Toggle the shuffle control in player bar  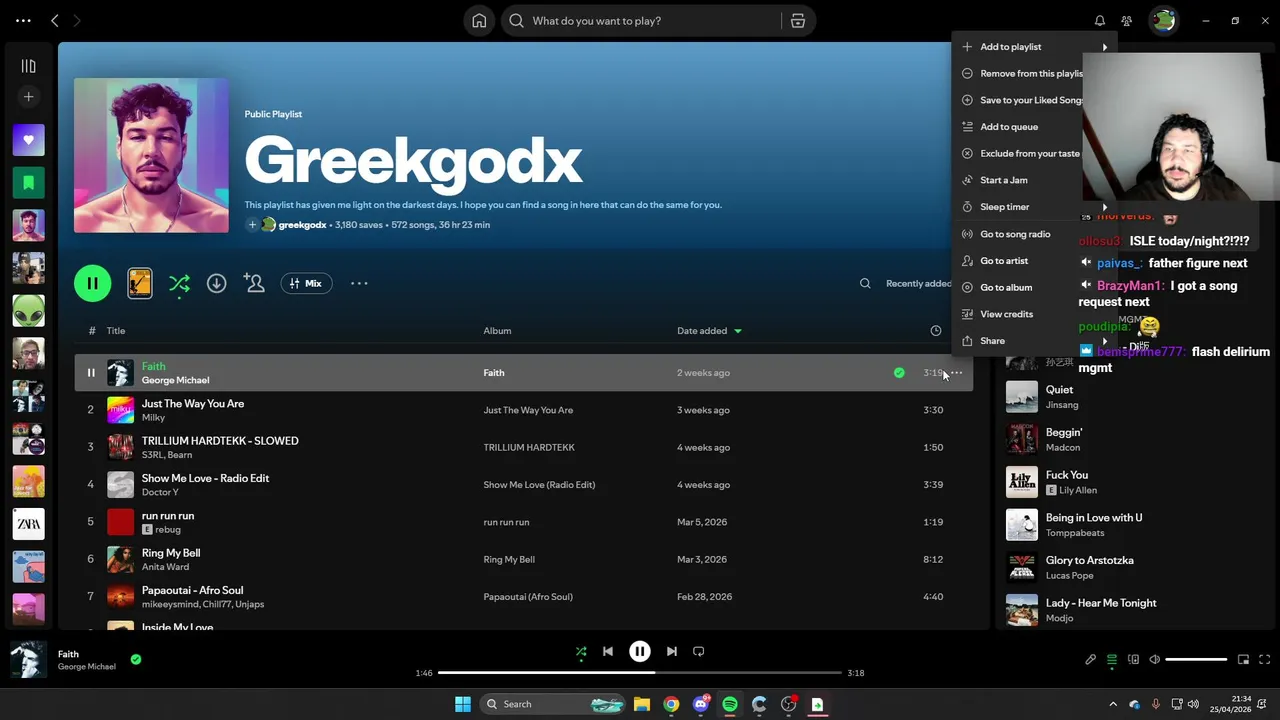coord(581,652)
